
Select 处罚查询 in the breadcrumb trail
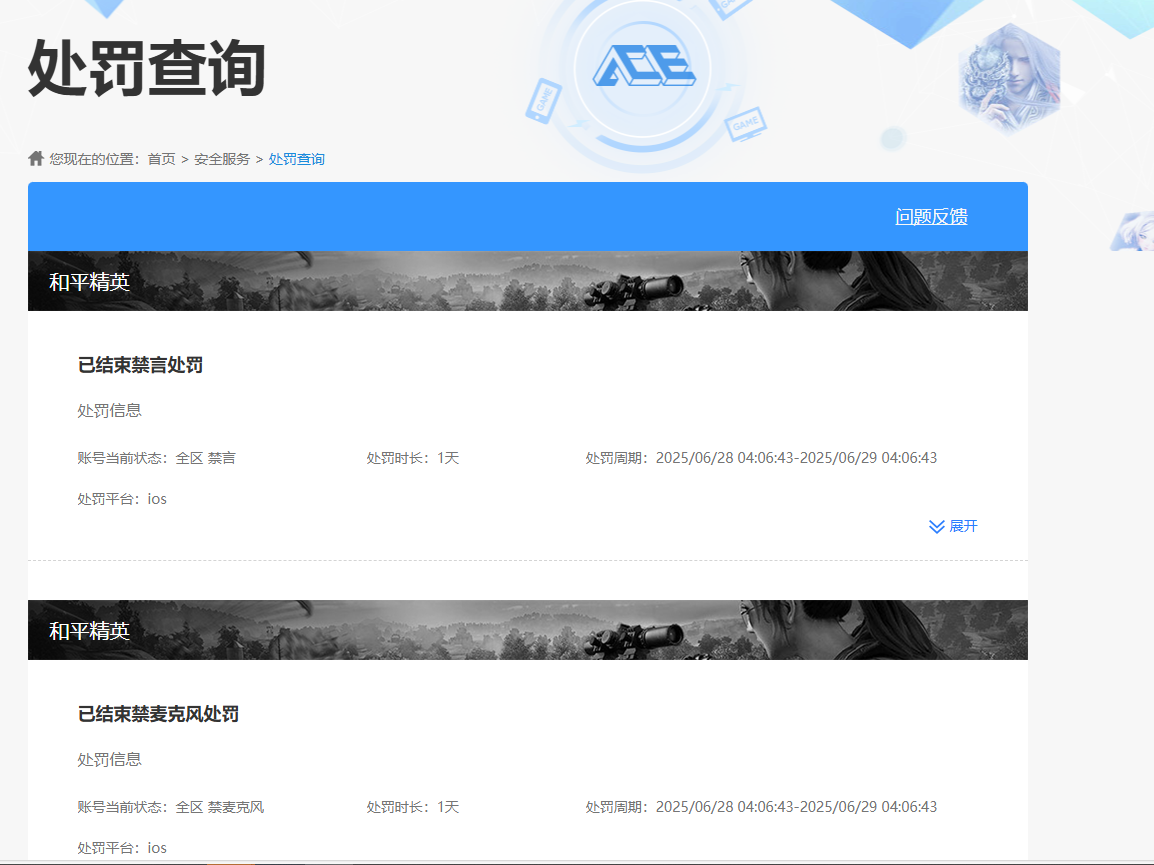(296, 159)
